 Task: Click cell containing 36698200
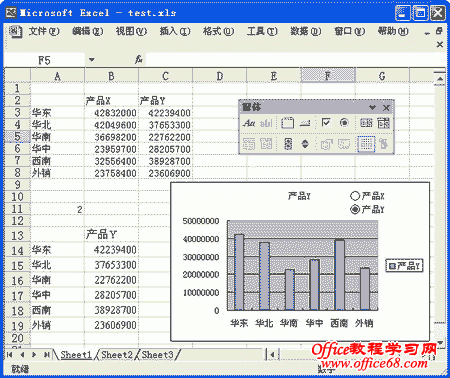click(x=111, y=137)
